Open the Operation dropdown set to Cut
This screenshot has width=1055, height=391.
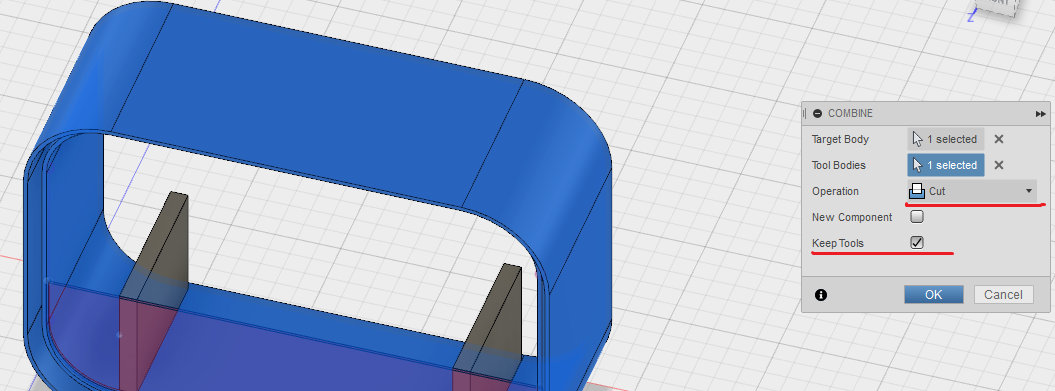click(x=971, y=191)
